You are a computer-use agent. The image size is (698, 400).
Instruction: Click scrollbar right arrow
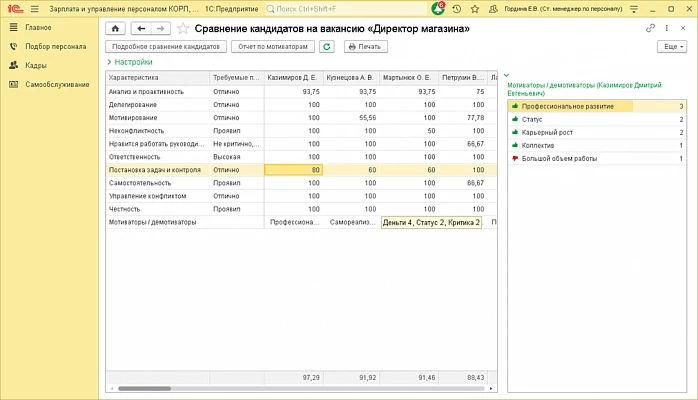point(491,388)
